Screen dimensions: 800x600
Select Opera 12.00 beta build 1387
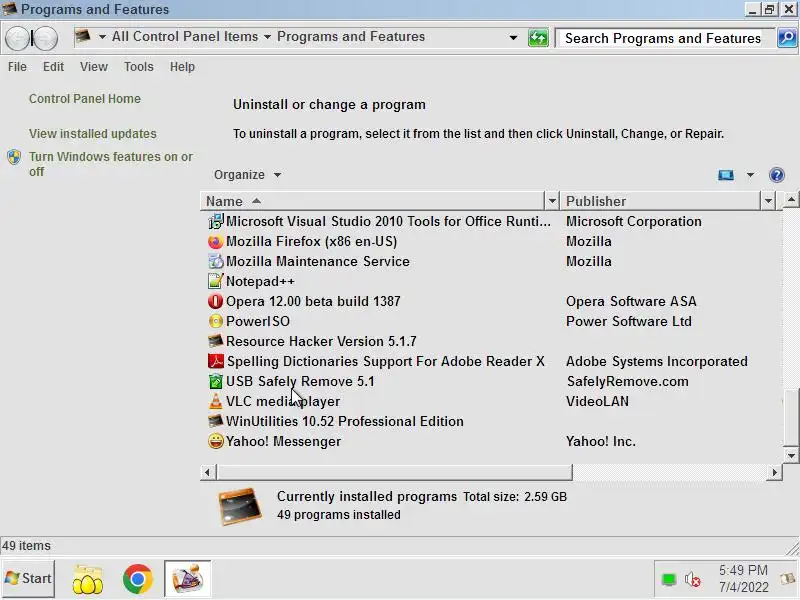313,302
